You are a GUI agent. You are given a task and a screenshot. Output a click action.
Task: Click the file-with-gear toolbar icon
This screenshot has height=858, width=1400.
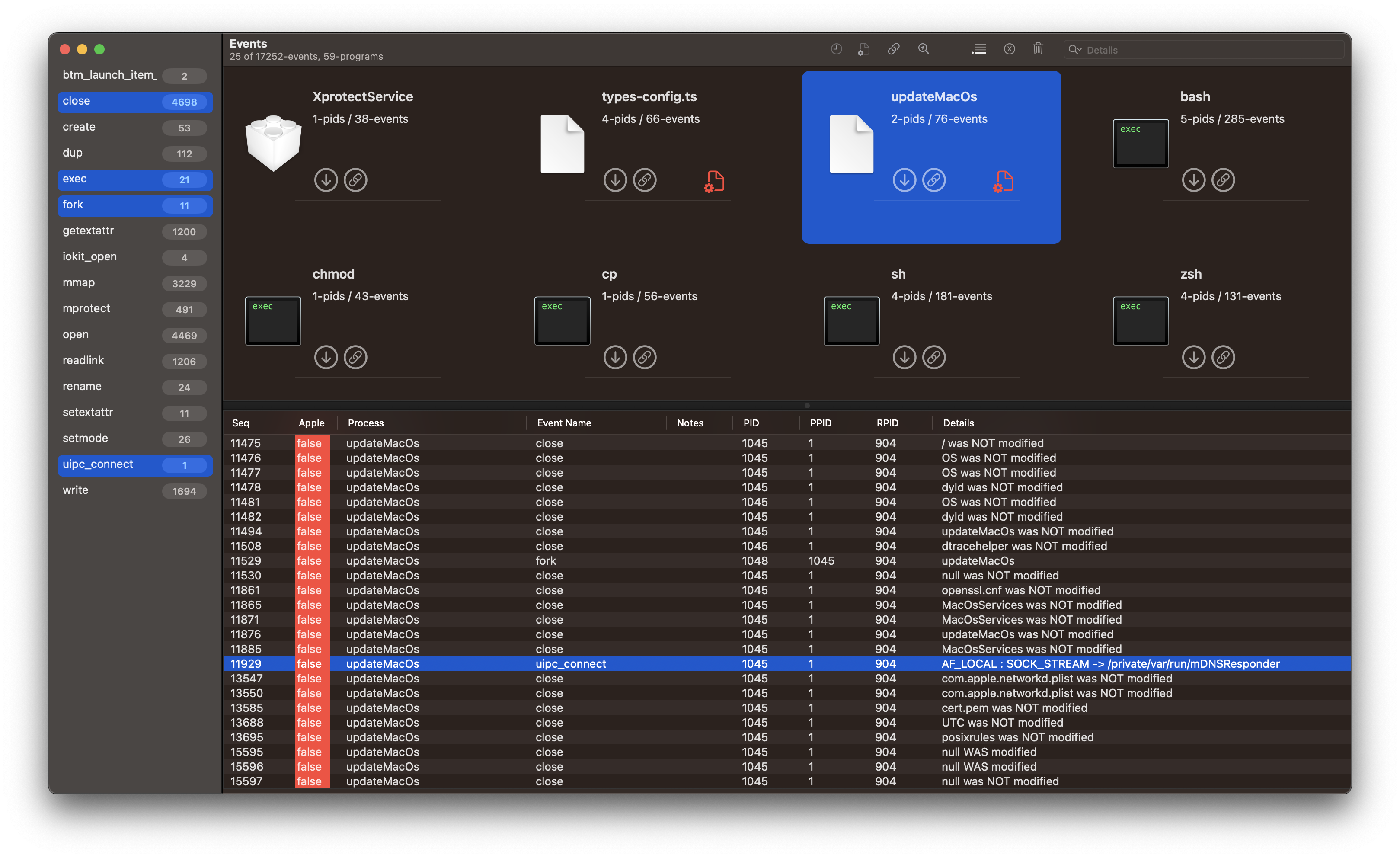pyautogui.click(x=863, y=49)
